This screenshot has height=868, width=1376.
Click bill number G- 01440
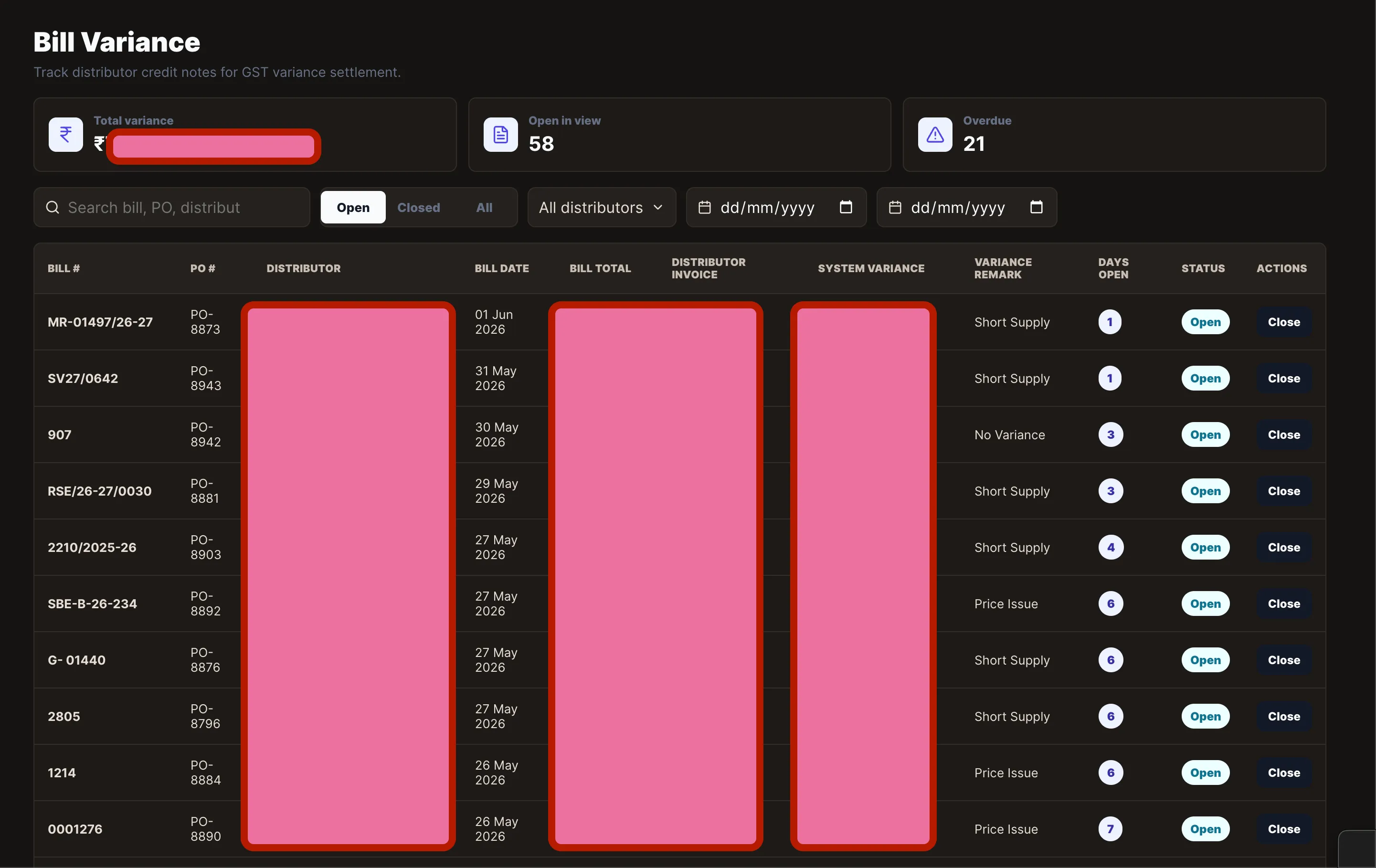[76, 660]
